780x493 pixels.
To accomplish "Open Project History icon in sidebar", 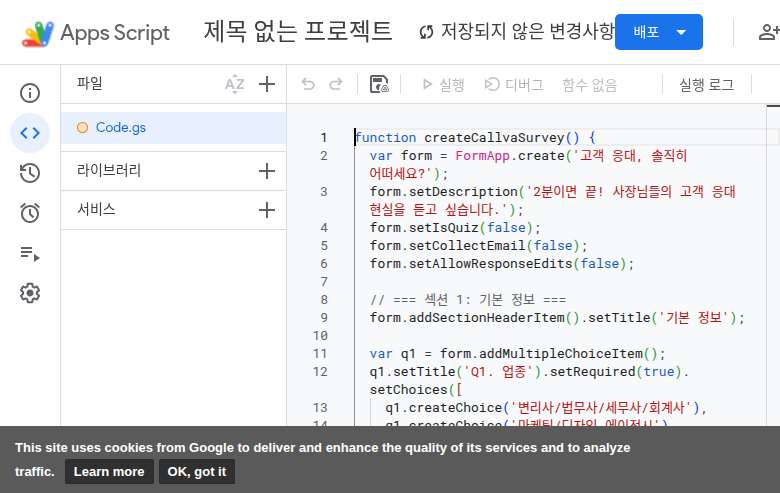I will pyautogui.click(x=30, y=173).
